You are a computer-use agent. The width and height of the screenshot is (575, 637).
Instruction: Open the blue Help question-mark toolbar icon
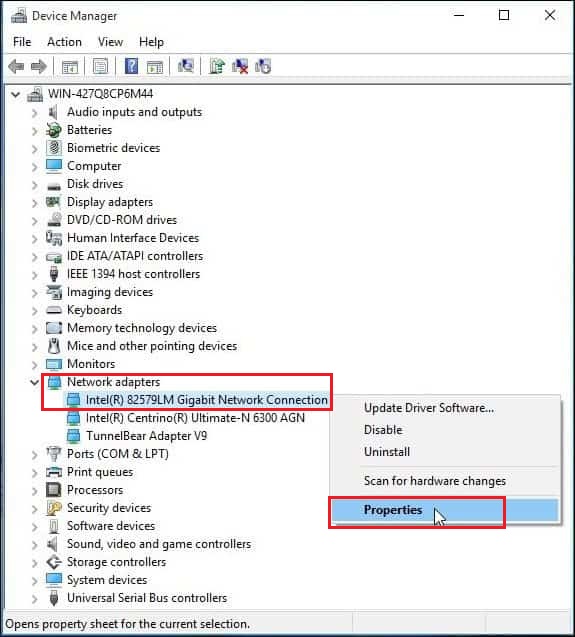(131, 66)
